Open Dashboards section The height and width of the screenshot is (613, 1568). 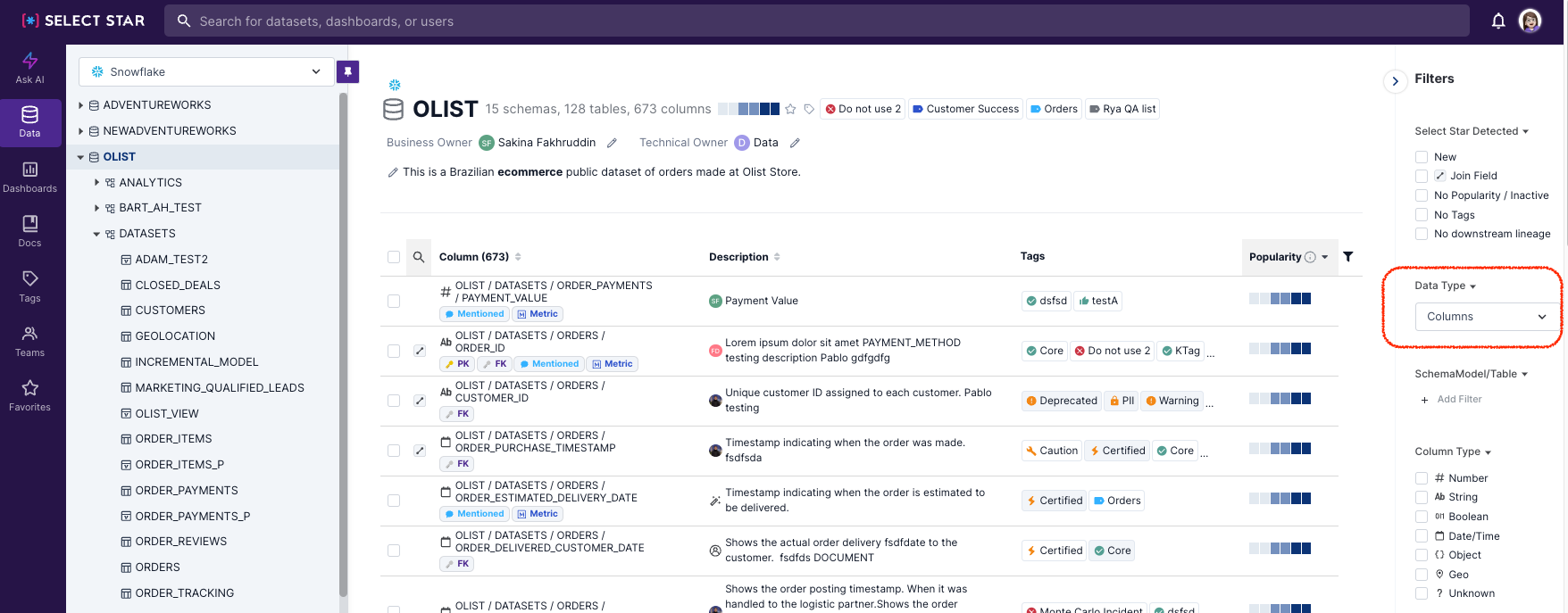pos(29,177)
